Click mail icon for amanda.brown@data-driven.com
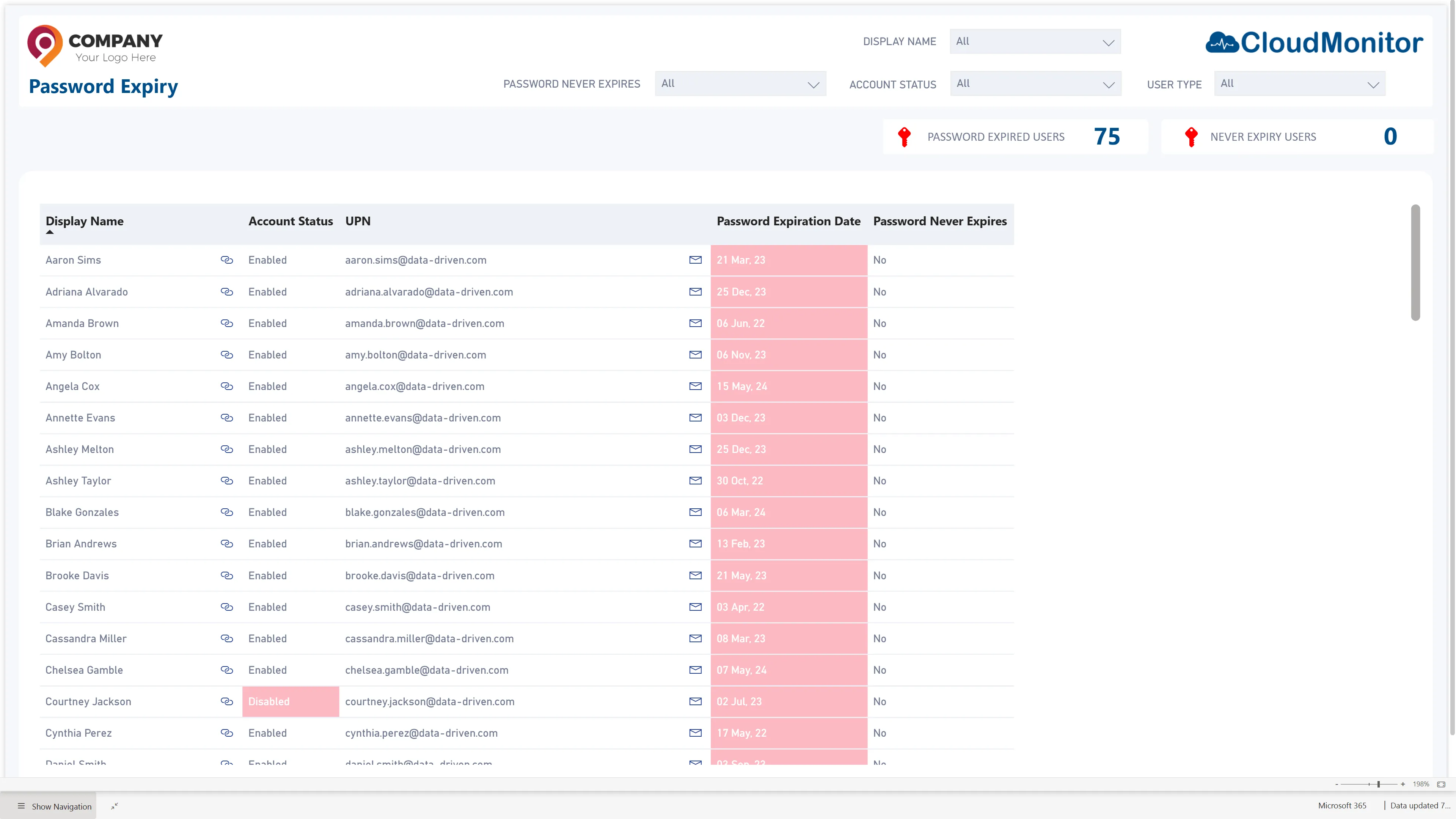This screenshot has height=819, width=1456. pyautogui.click(x=695, y=323)
